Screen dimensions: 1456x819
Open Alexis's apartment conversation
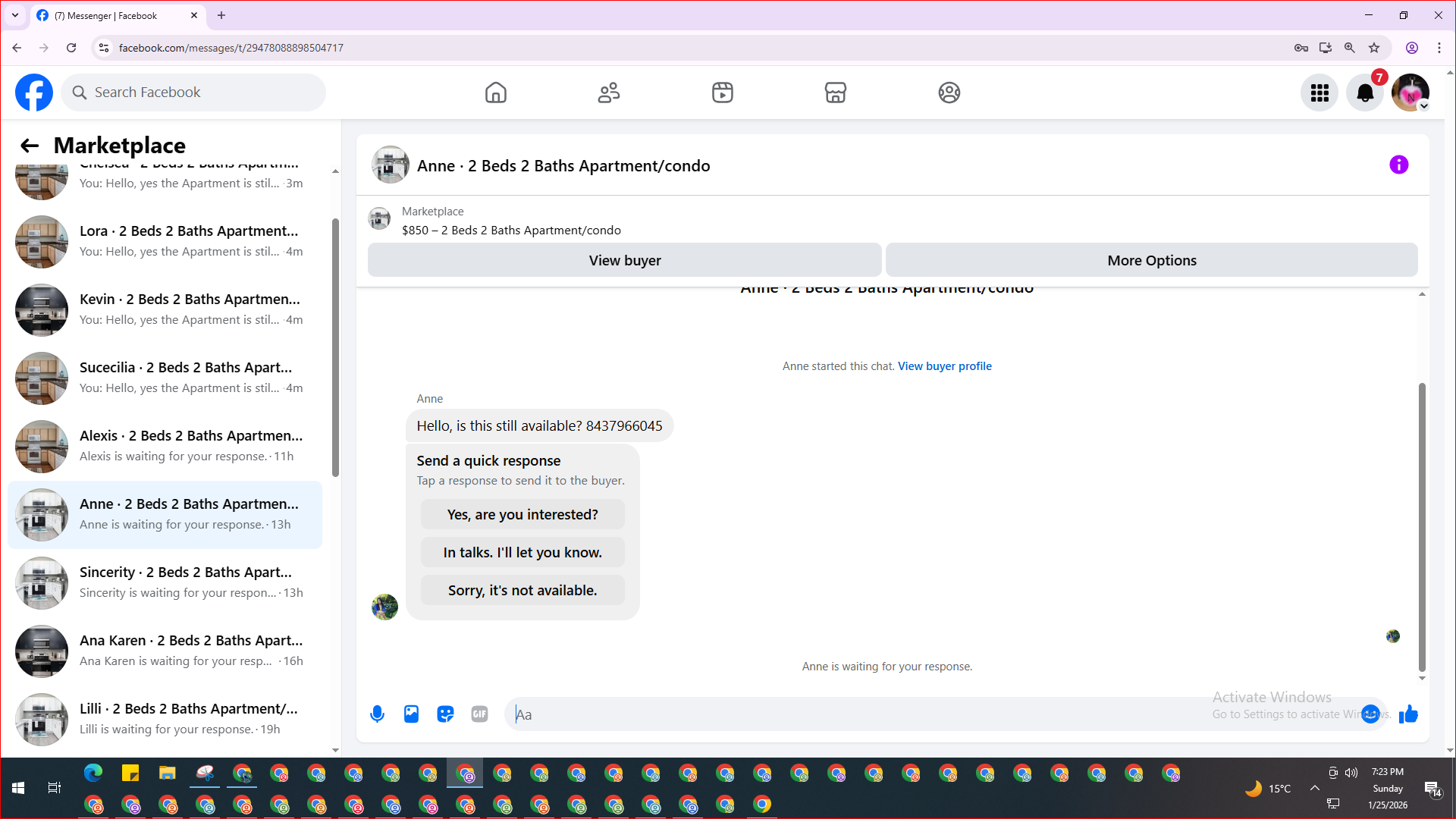[165, 447]
